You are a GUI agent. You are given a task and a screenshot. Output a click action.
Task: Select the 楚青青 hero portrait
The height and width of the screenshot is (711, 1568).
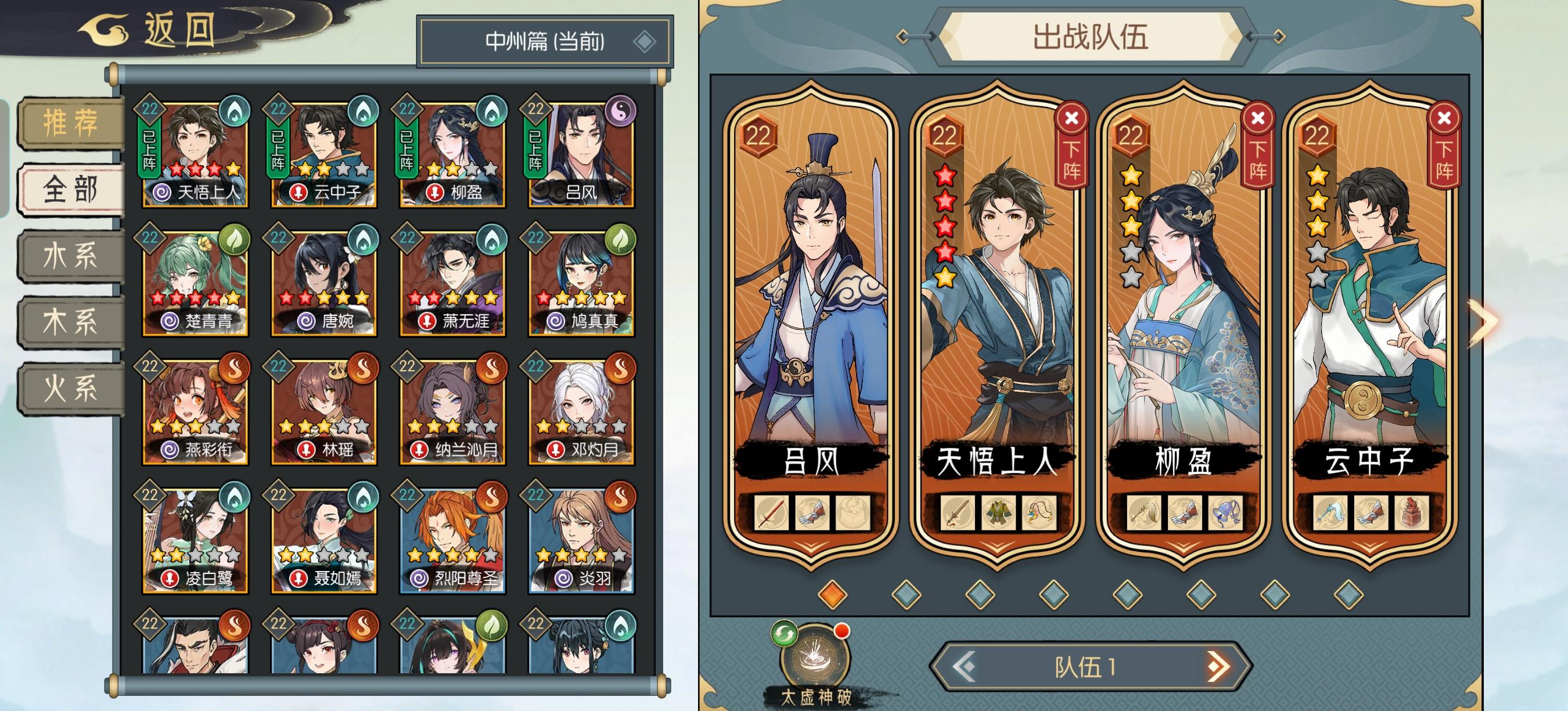click(x=195, y=281)
